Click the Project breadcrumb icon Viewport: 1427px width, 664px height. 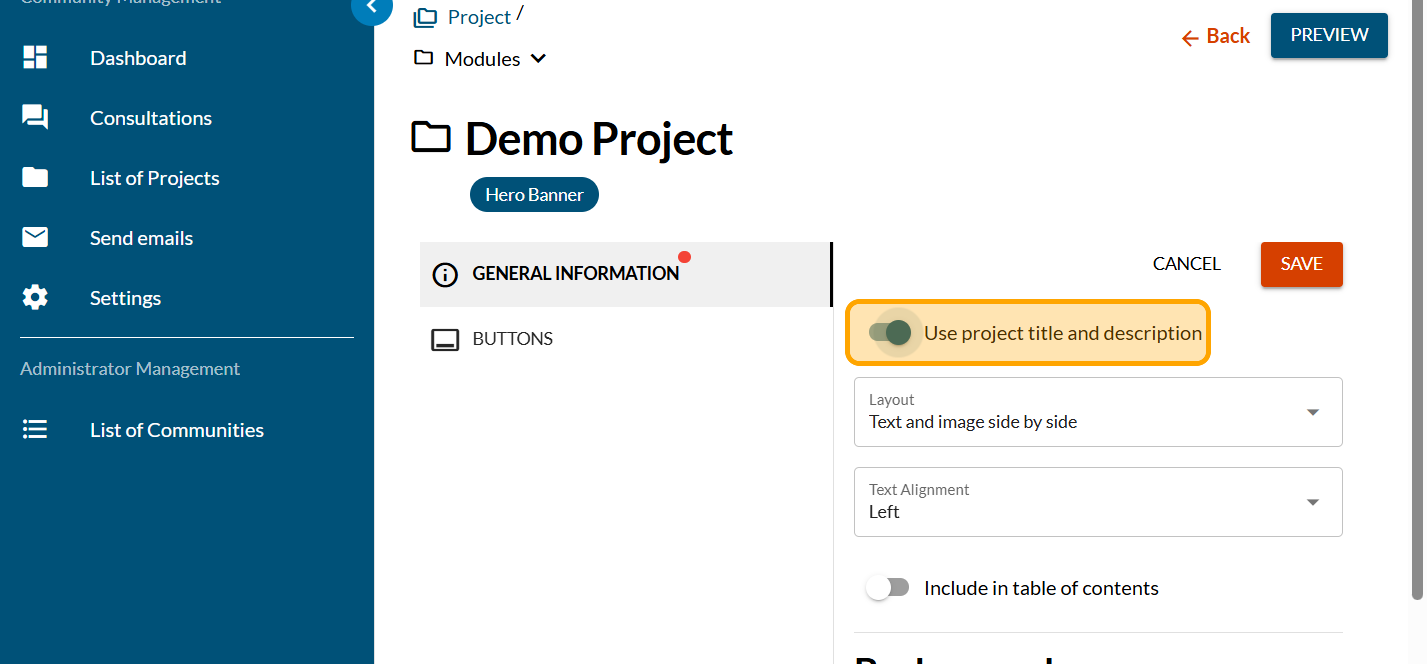426,18
